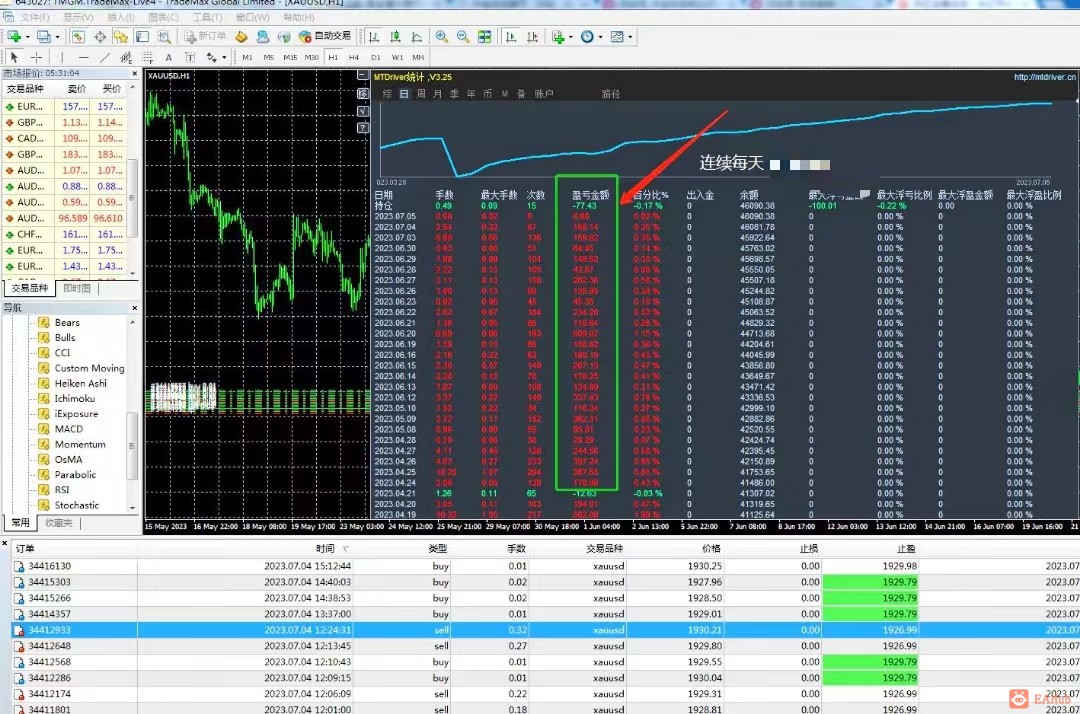Viewport: 1080px width, 714px height.
Task: Open the mtdriver.cn hyperlink
Action: coord(1044,77)
